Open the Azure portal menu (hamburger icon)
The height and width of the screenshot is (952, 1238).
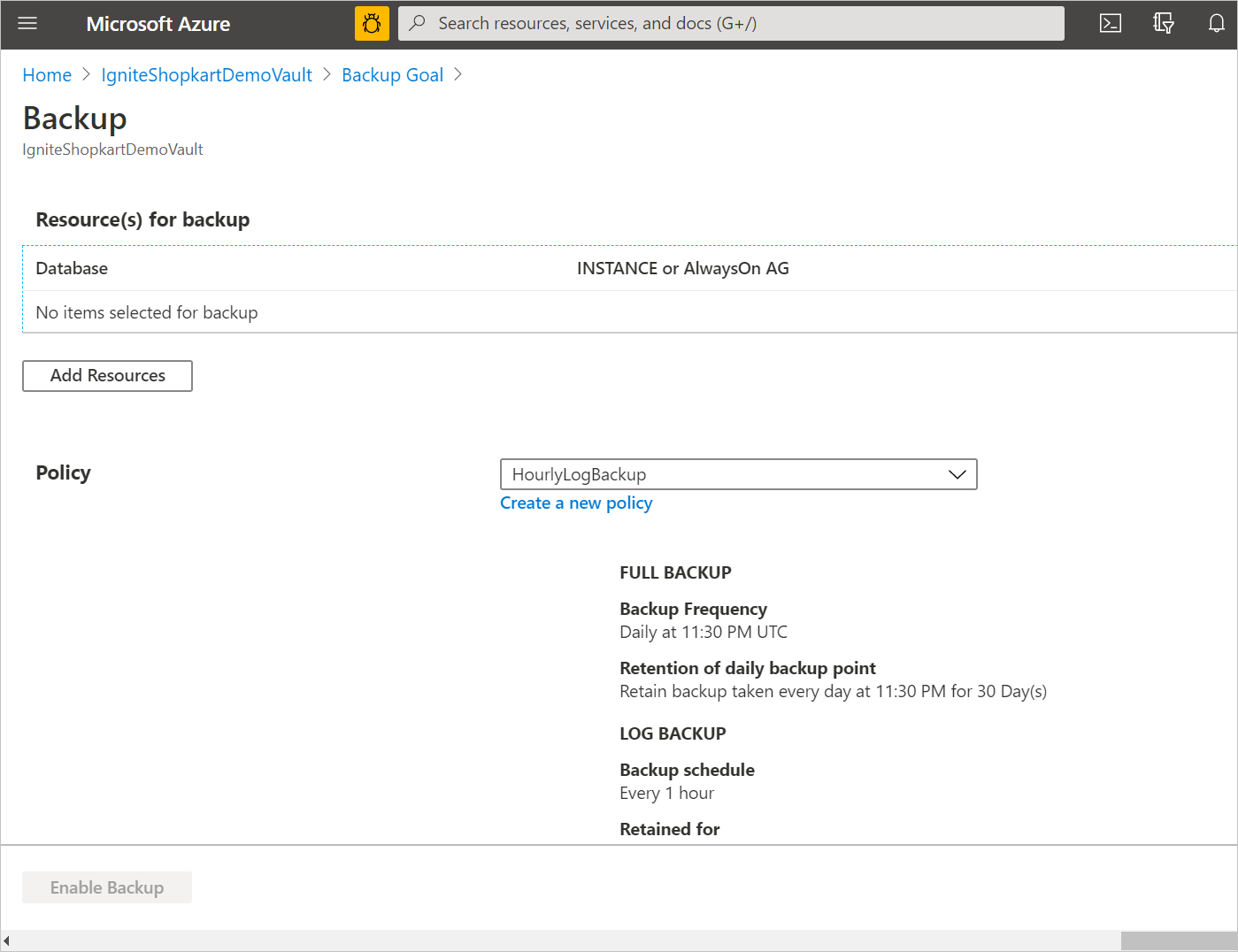pos(27,23)
